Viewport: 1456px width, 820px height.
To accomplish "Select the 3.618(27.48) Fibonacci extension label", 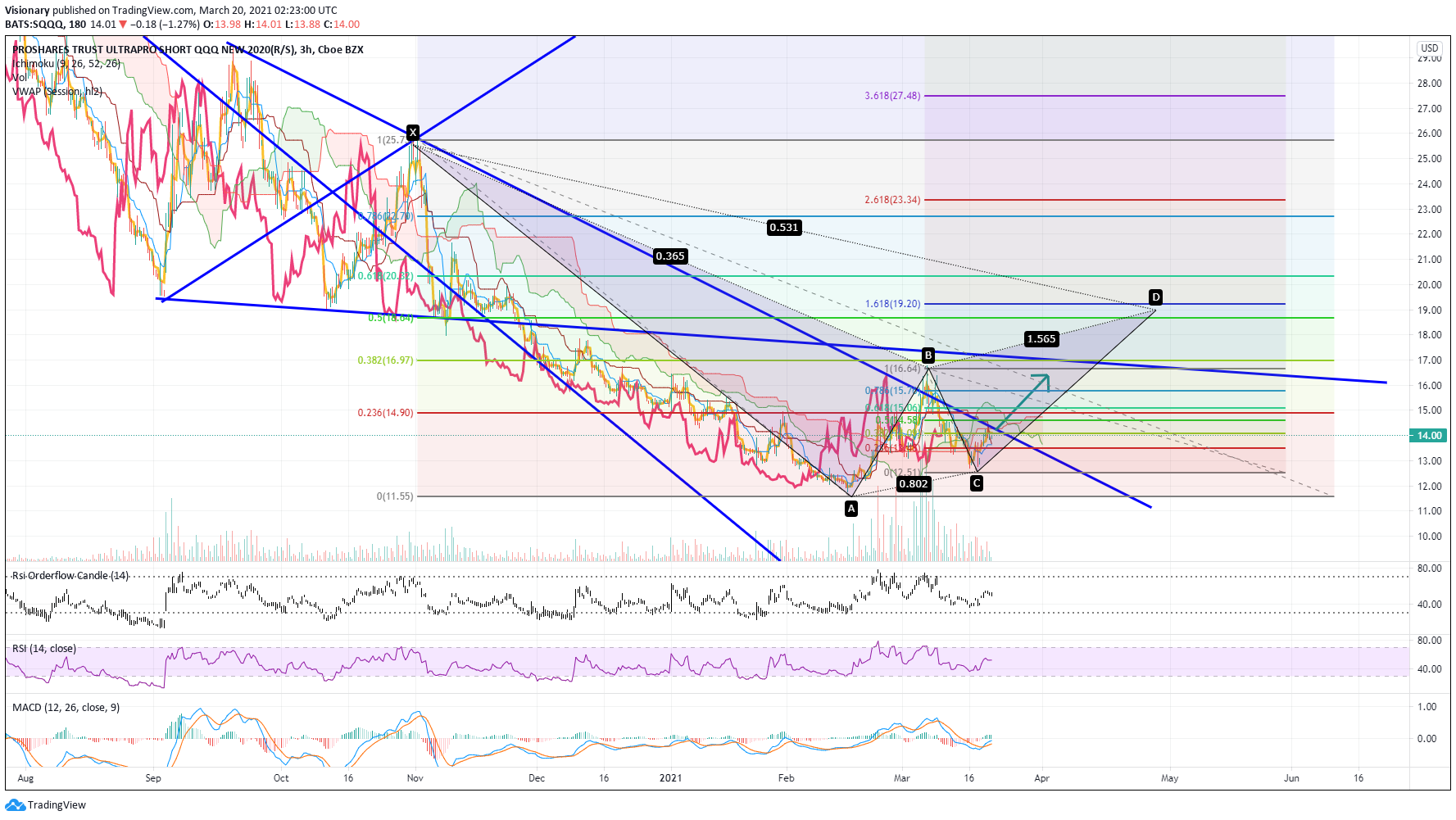I will coord(892,96).
